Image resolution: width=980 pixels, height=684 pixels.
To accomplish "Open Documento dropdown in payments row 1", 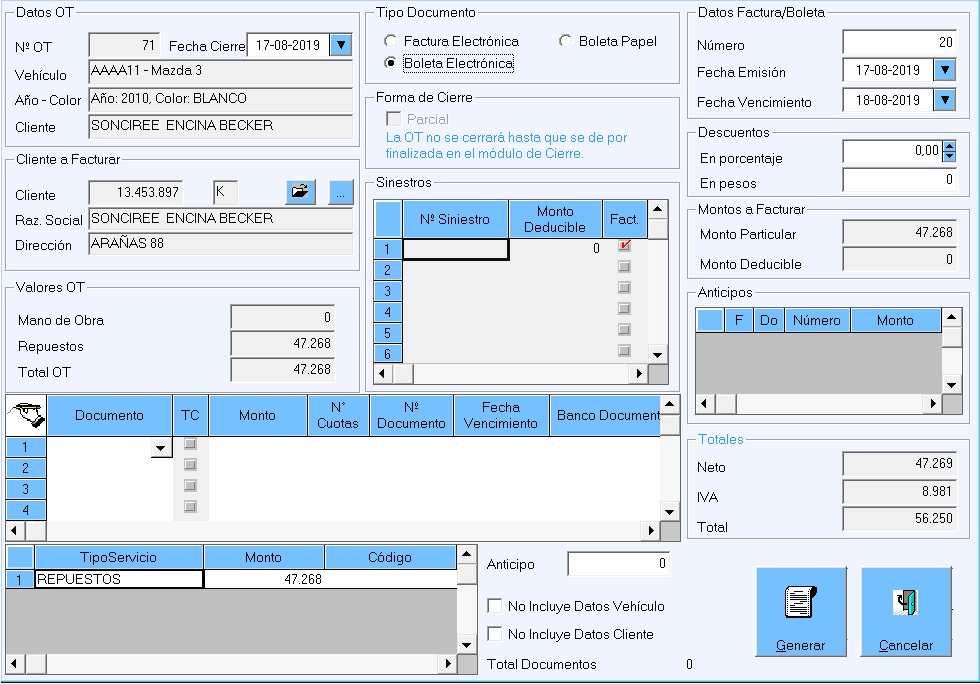I will pos(162,449).
